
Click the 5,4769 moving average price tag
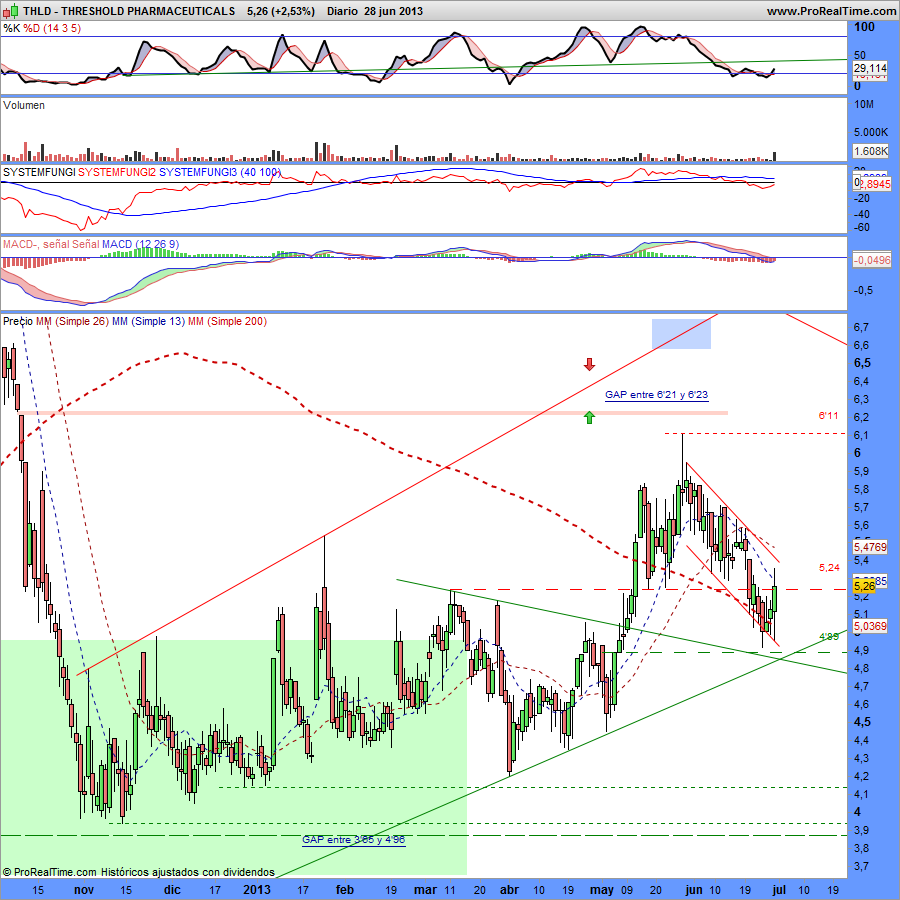[x=870, y=547]
